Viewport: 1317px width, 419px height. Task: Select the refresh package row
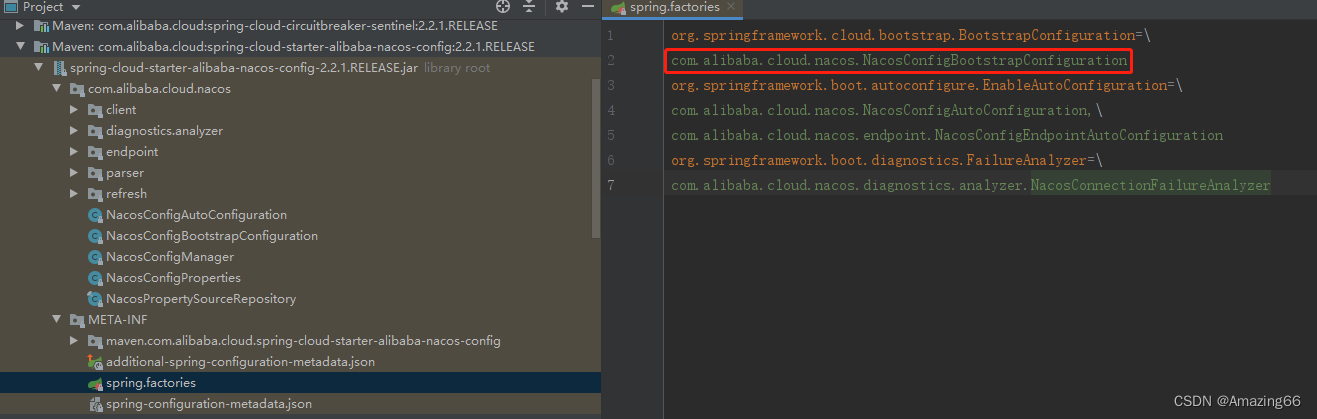click(300, 194)
